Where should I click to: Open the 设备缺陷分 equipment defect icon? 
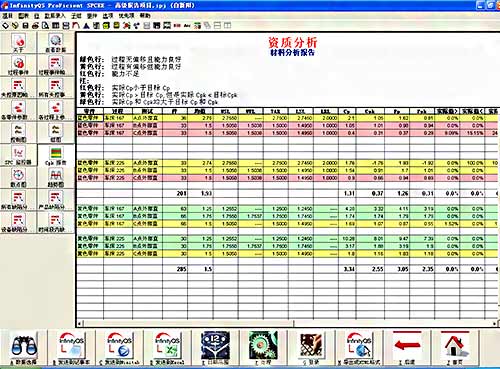tap(18, 223)
